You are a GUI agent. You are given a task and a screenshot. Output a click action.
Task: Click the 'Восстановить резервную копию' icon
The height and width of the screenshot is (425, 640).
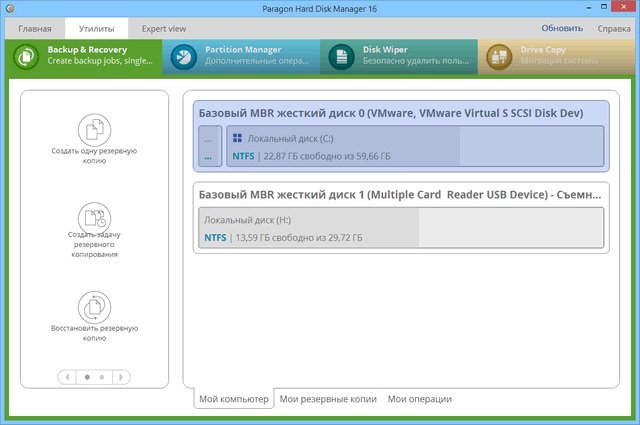pos(94,305)
